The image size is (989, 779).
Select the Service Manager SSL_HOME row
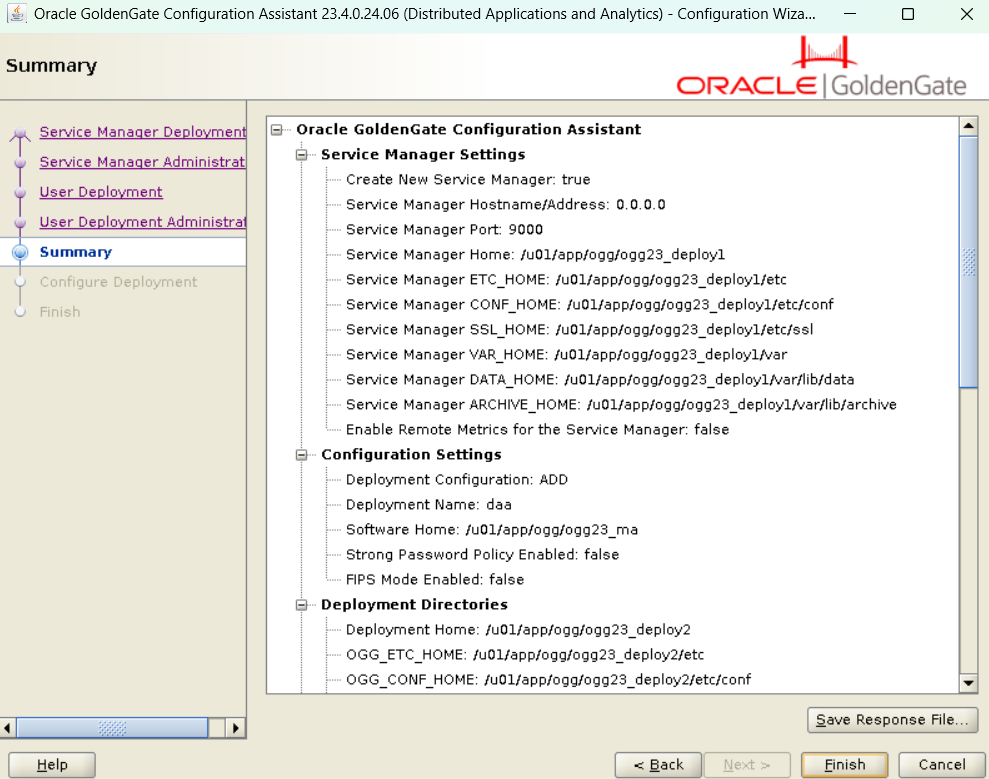coord(579,330)
